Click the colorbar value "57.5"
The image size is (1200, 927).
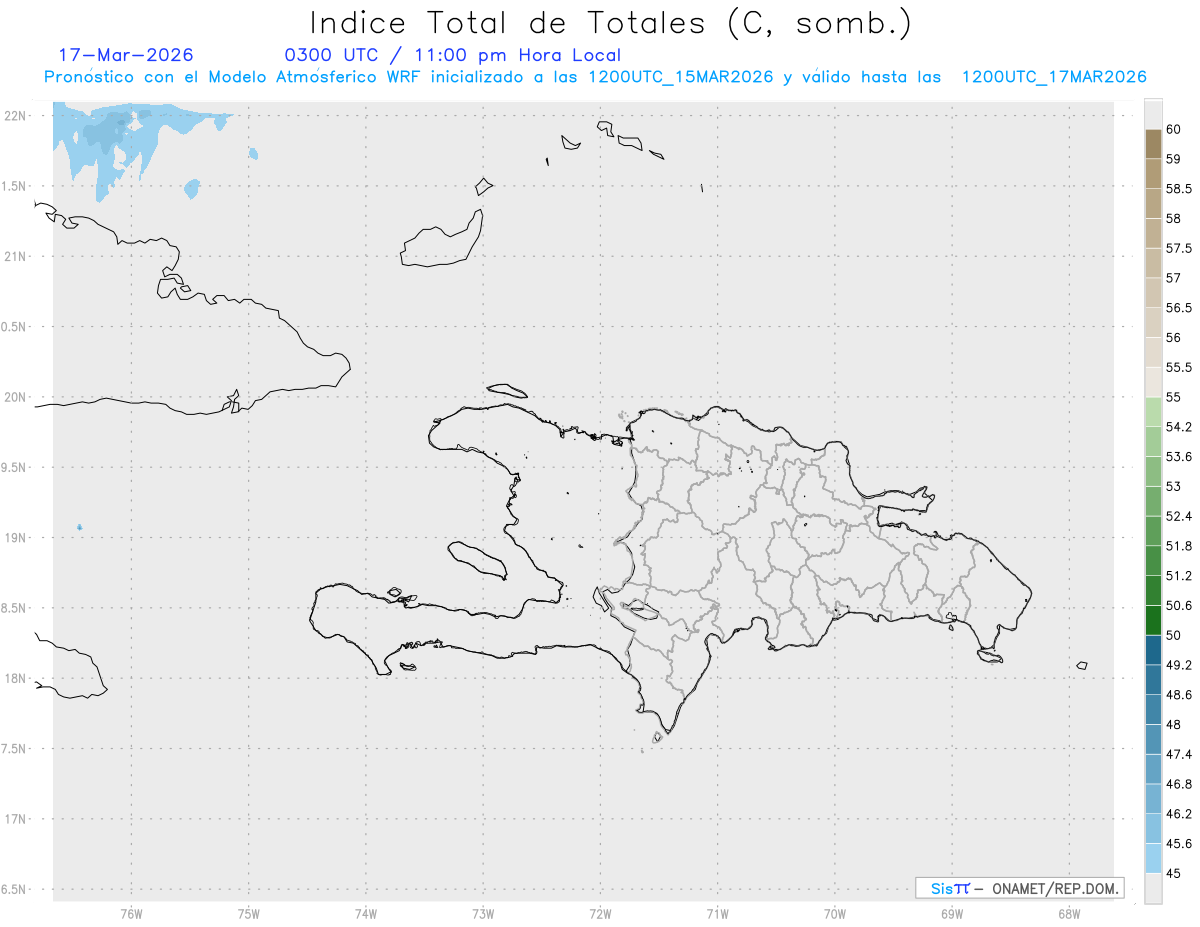tap(1178, 248)
